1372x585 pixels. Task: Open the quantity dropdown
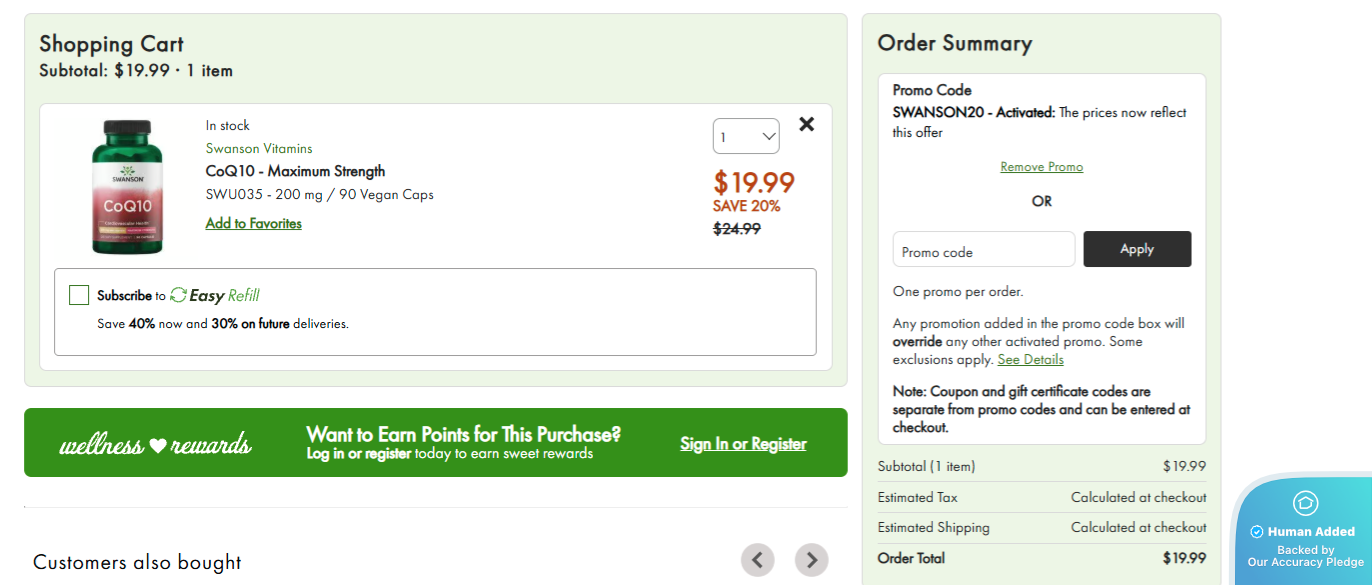click(x=745, y=136)
